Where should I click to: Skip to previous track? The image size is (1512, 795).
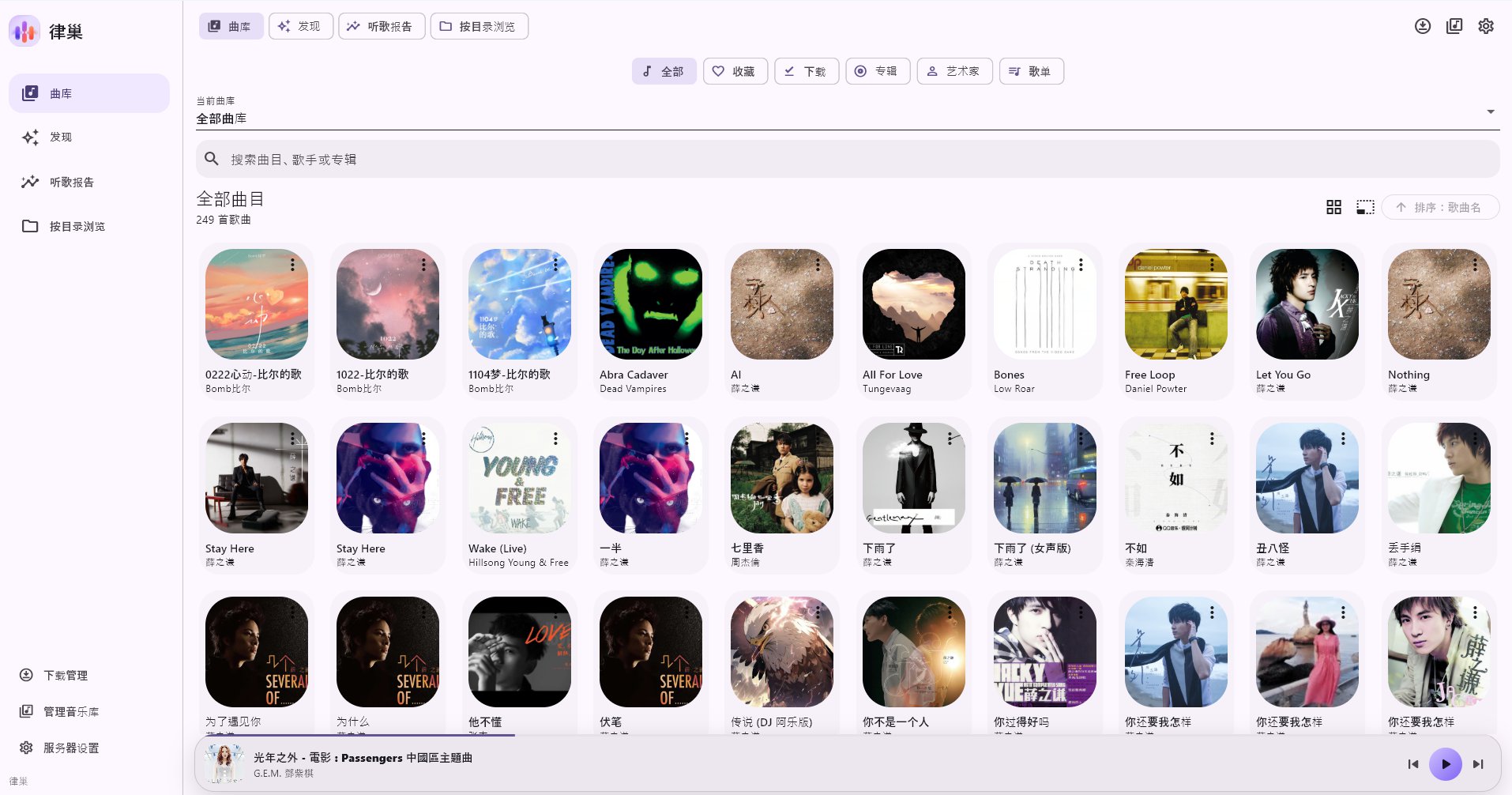[x=1413, y=764]
